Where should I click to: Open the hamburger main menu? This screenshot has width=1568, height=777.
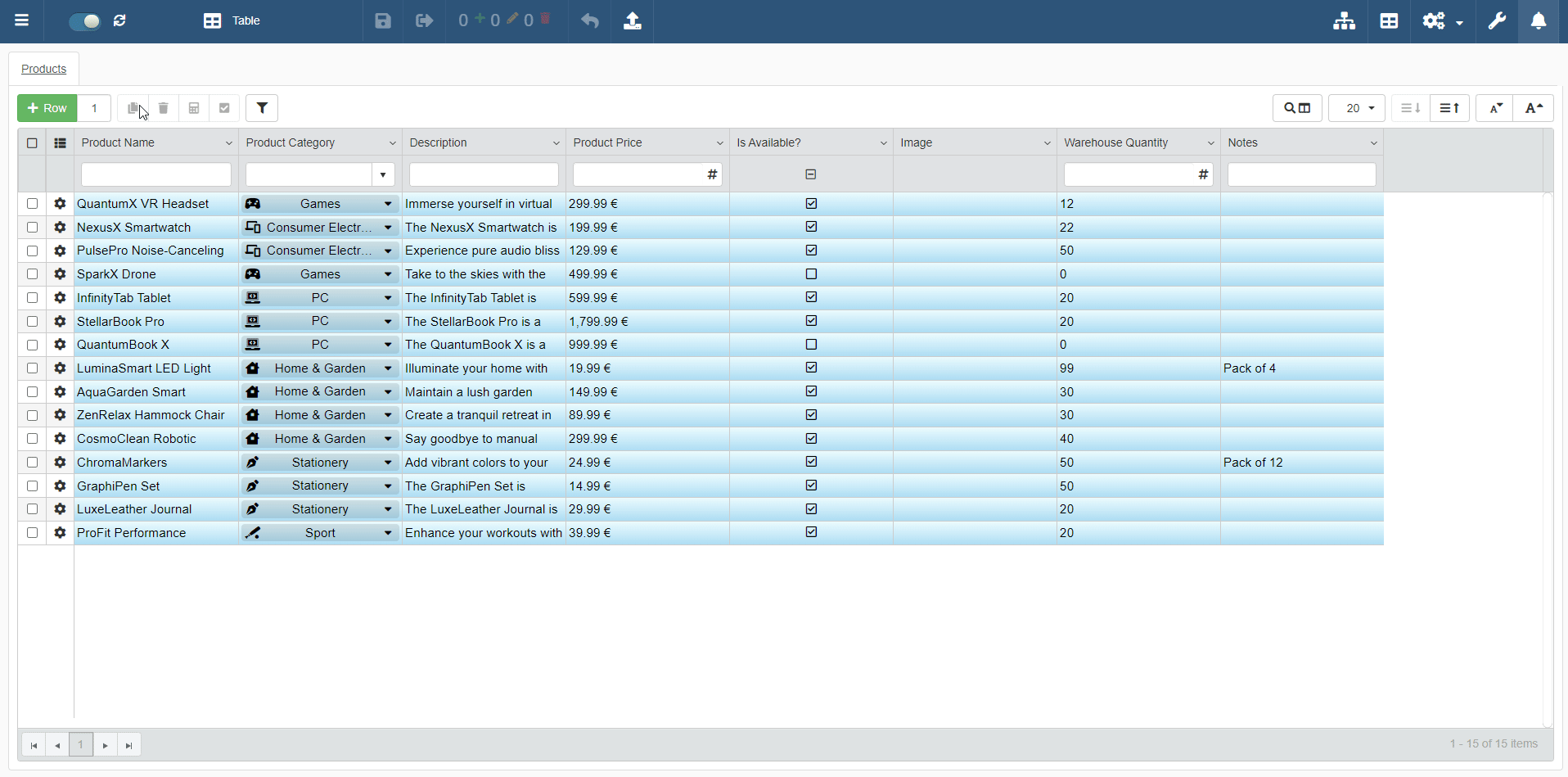(22, 20)
